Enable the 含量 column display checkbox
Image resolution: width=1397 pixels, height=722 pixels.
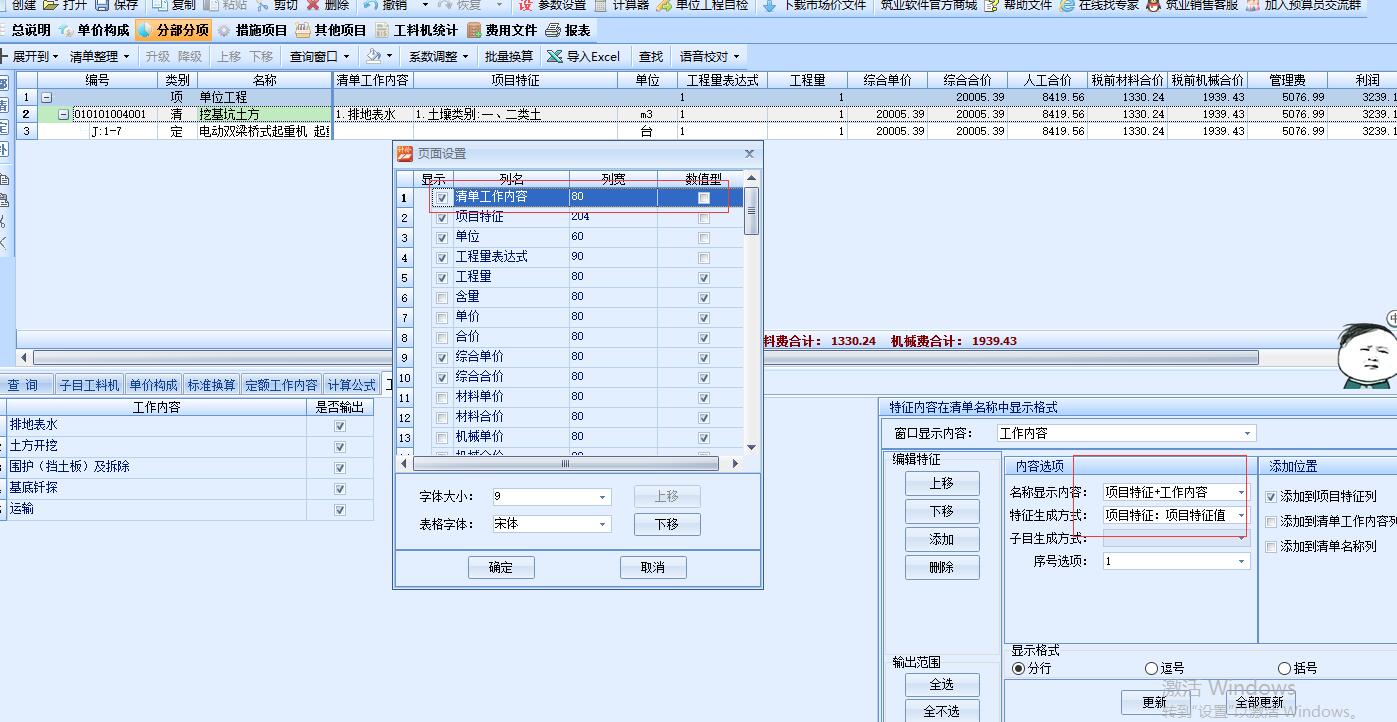pos(442,298)
